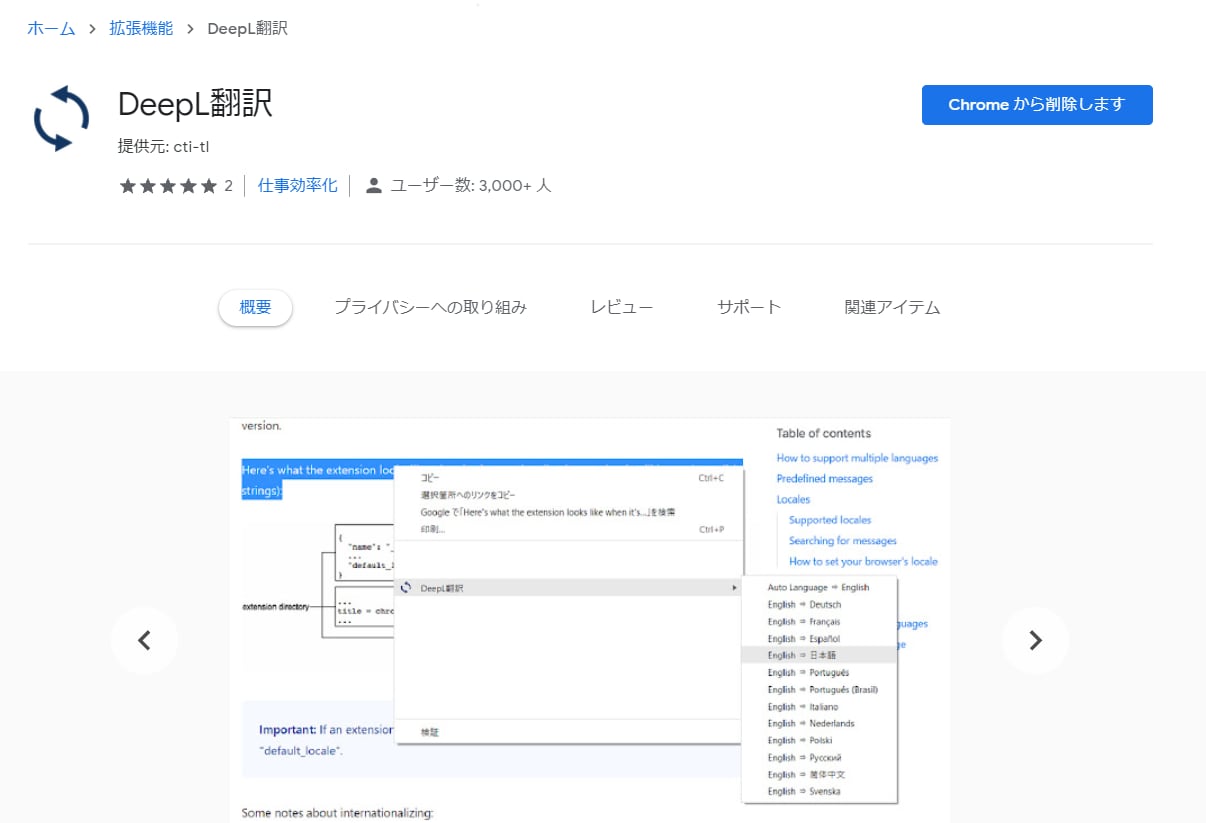This screenshot has height=823, width=1206.
Task: Open the サポート tab
Action: coord(749,307)
